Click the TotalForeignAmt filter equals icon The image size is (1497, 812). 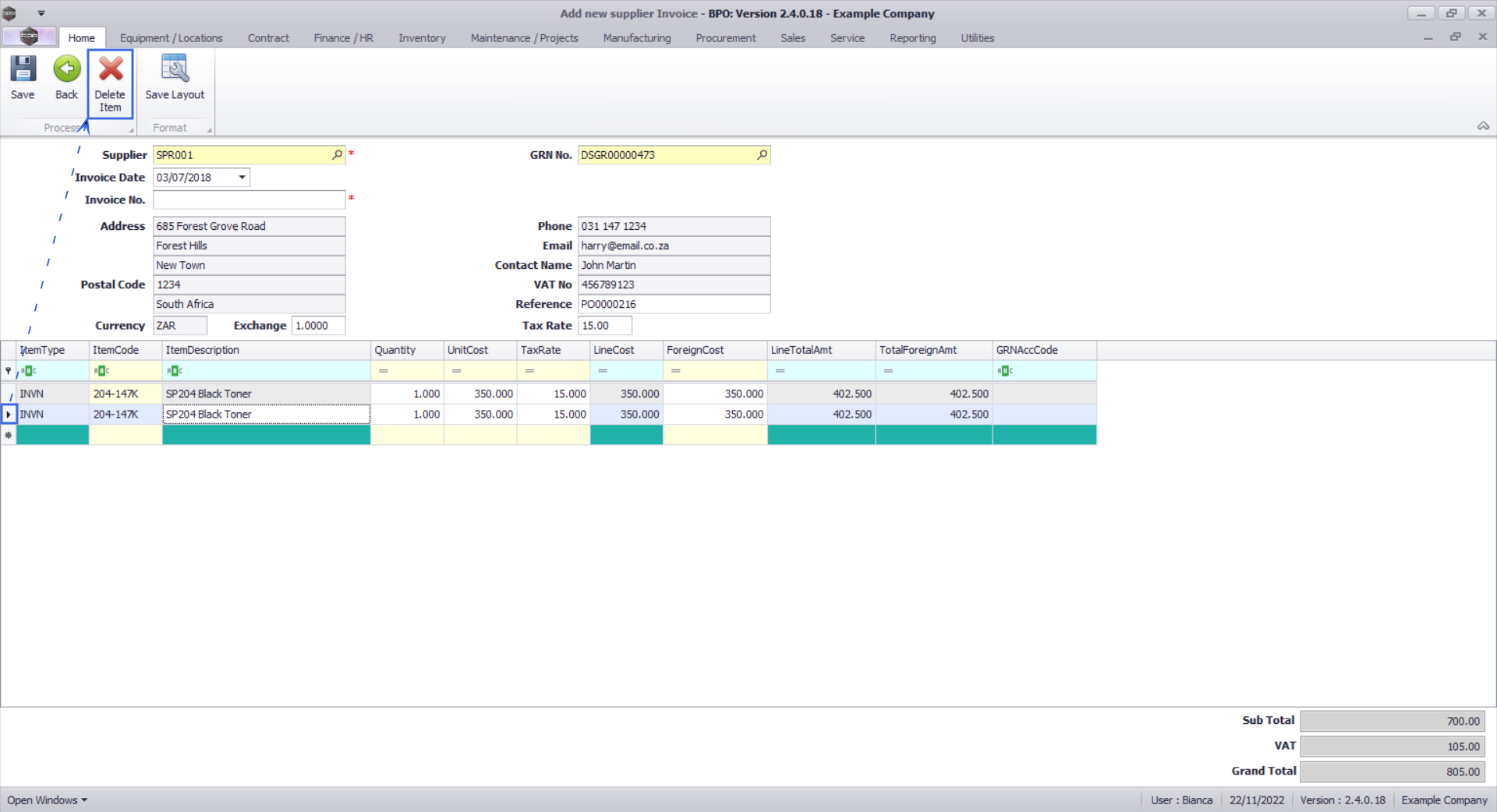click(889, 371)
